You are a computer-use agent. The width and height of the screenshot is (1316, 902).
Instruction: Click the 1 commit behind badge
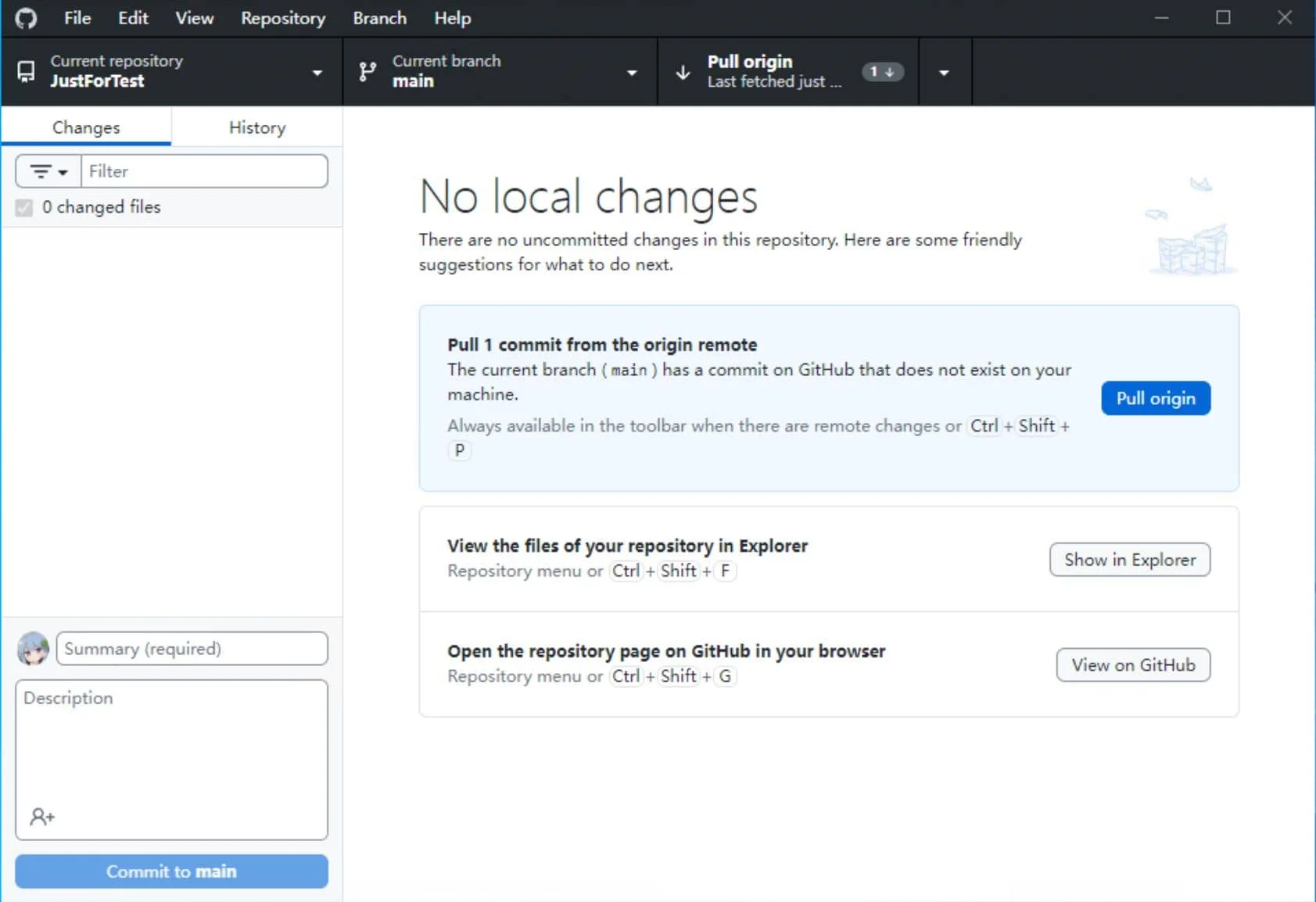coord(883,72)
